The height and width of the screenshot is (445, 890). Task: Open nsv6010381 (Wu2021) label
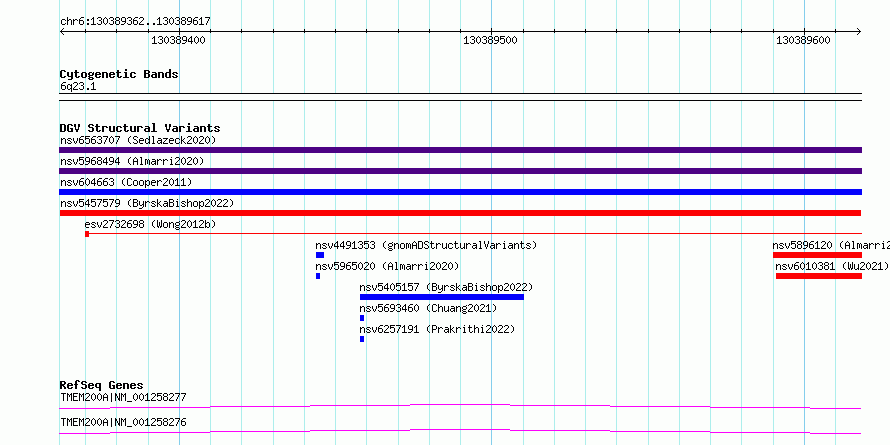[x=832, y=266]
